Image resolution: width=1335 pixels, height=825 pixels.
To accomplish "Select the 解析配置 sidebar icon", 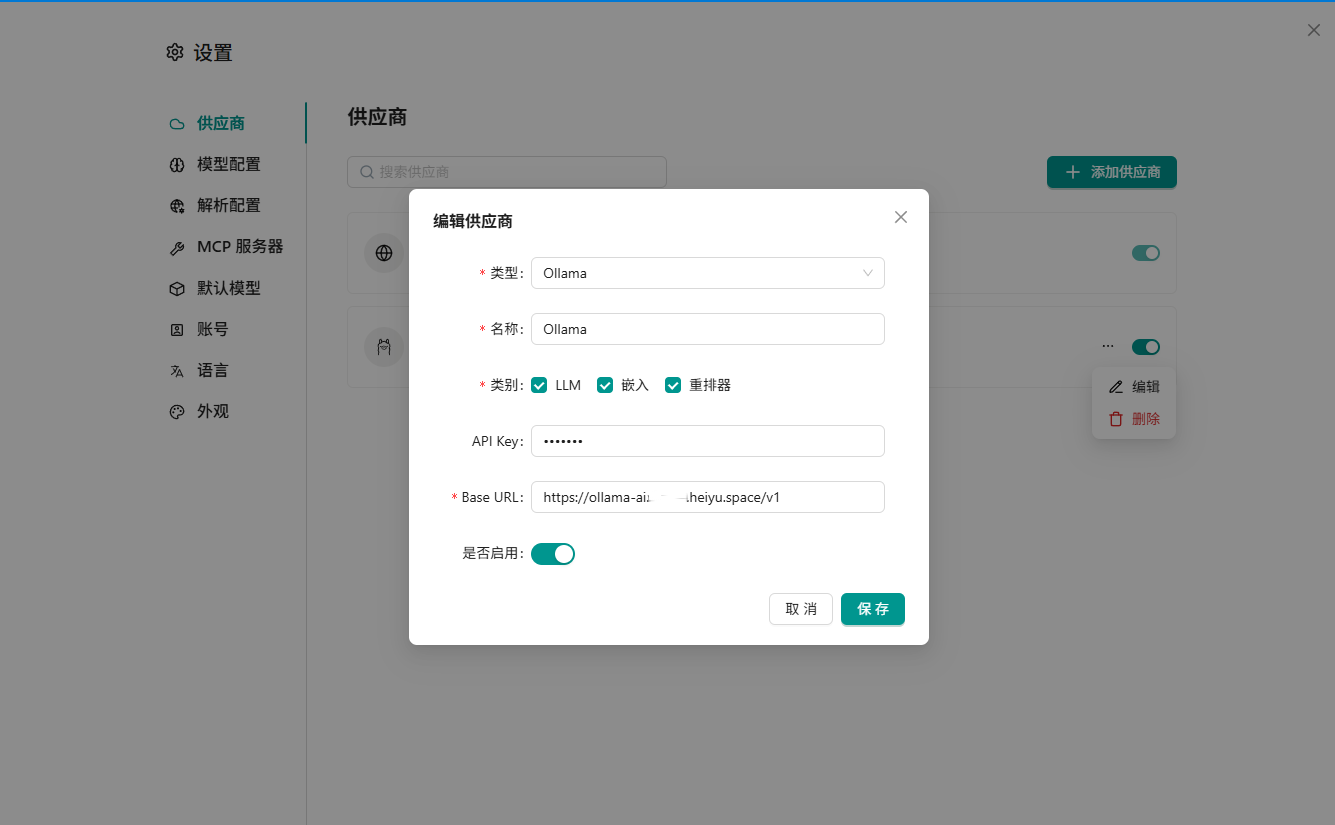I will pos(177,205).
